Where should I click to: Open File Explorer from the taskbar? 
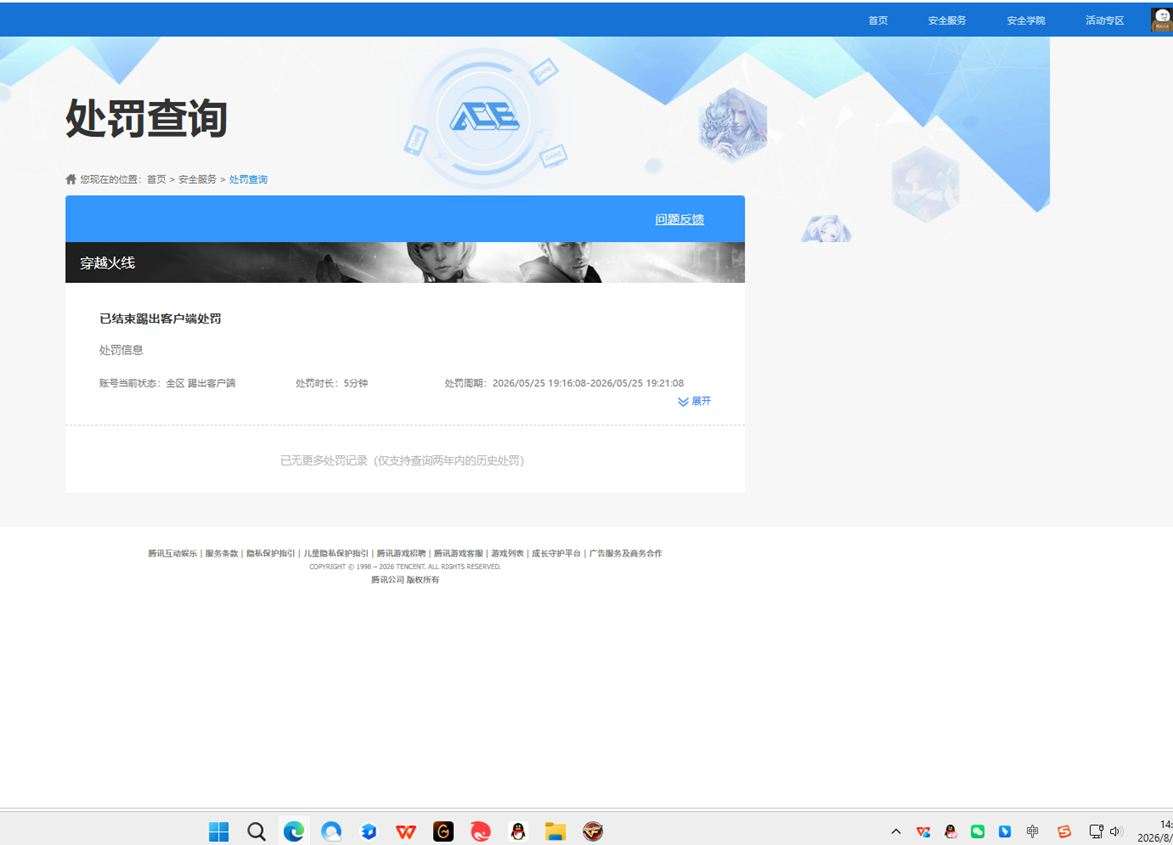coord(555,832)
